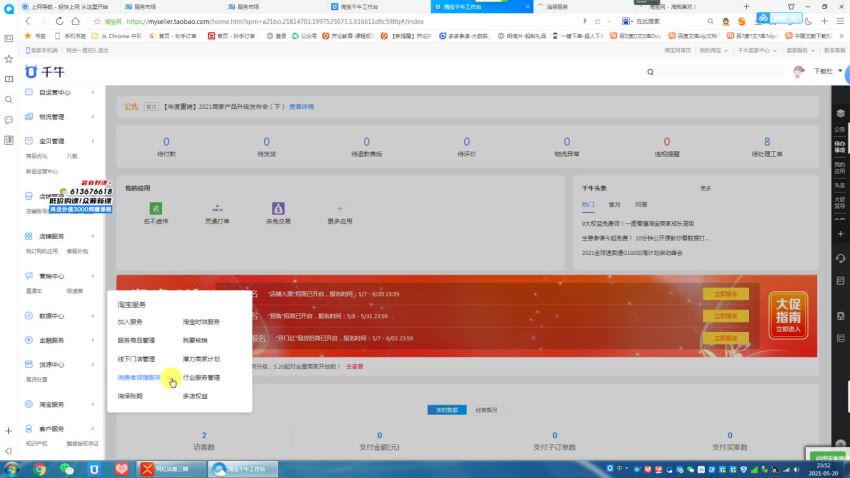The image size is (850, 478).
Task: Select the highlighted 消费者保障服务 menu entry
Action: coord(139,377)
